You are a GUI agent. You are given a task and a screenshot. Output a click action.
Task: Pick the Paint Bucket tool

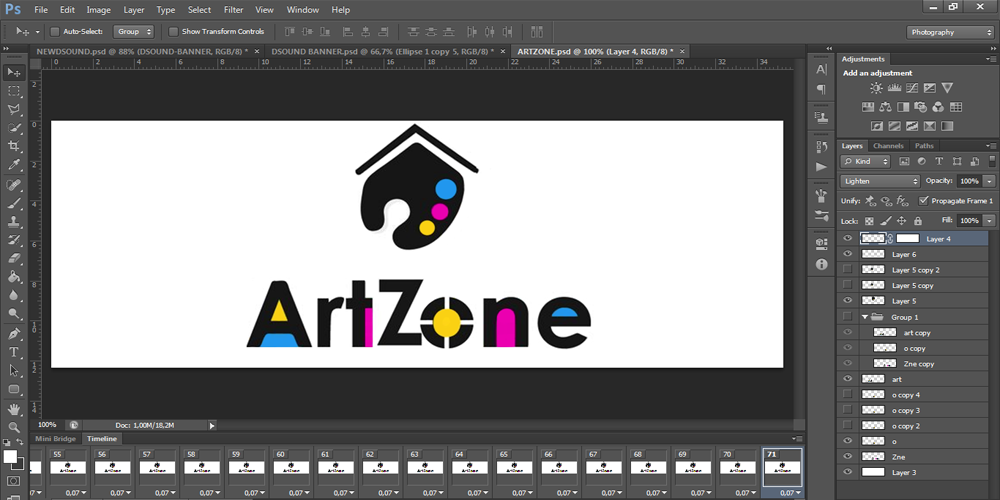[14, 277]
